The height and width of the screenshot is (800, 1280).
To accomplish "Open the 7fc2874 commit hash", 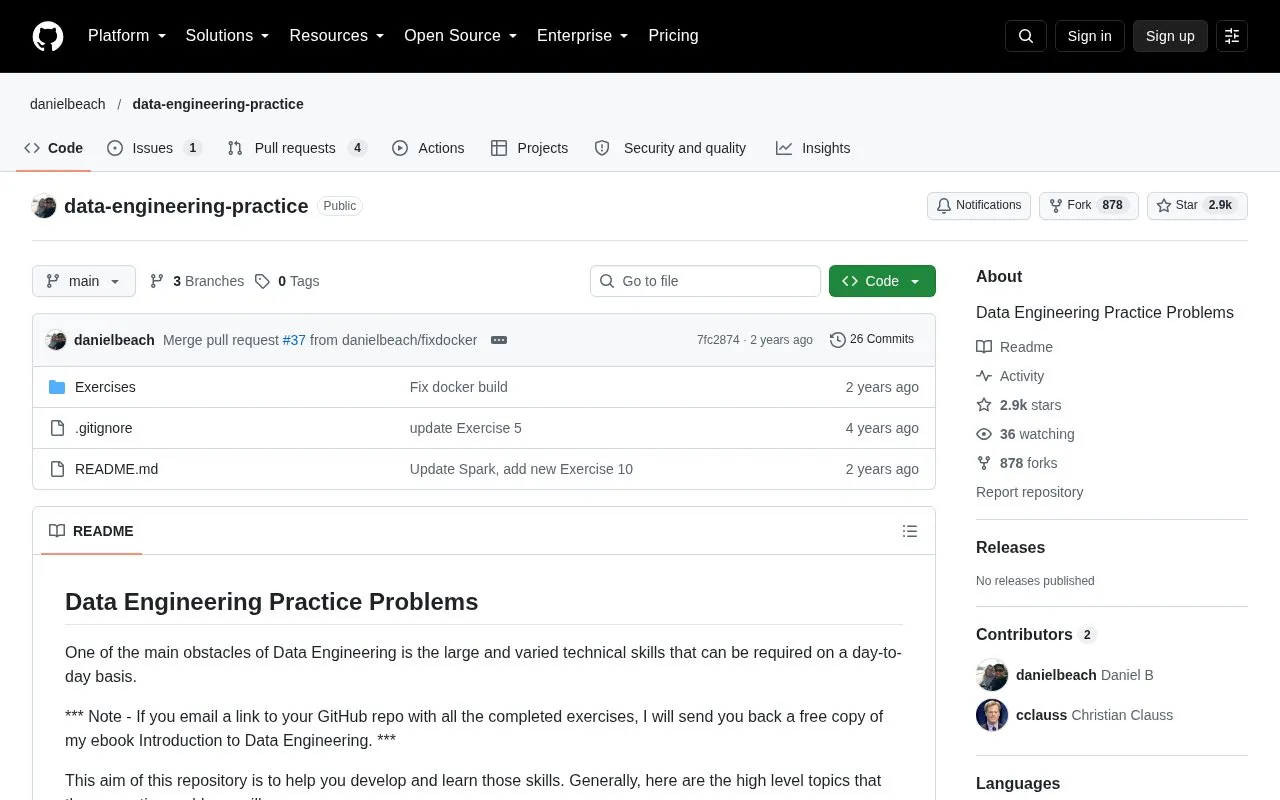I will pos(718,340).
